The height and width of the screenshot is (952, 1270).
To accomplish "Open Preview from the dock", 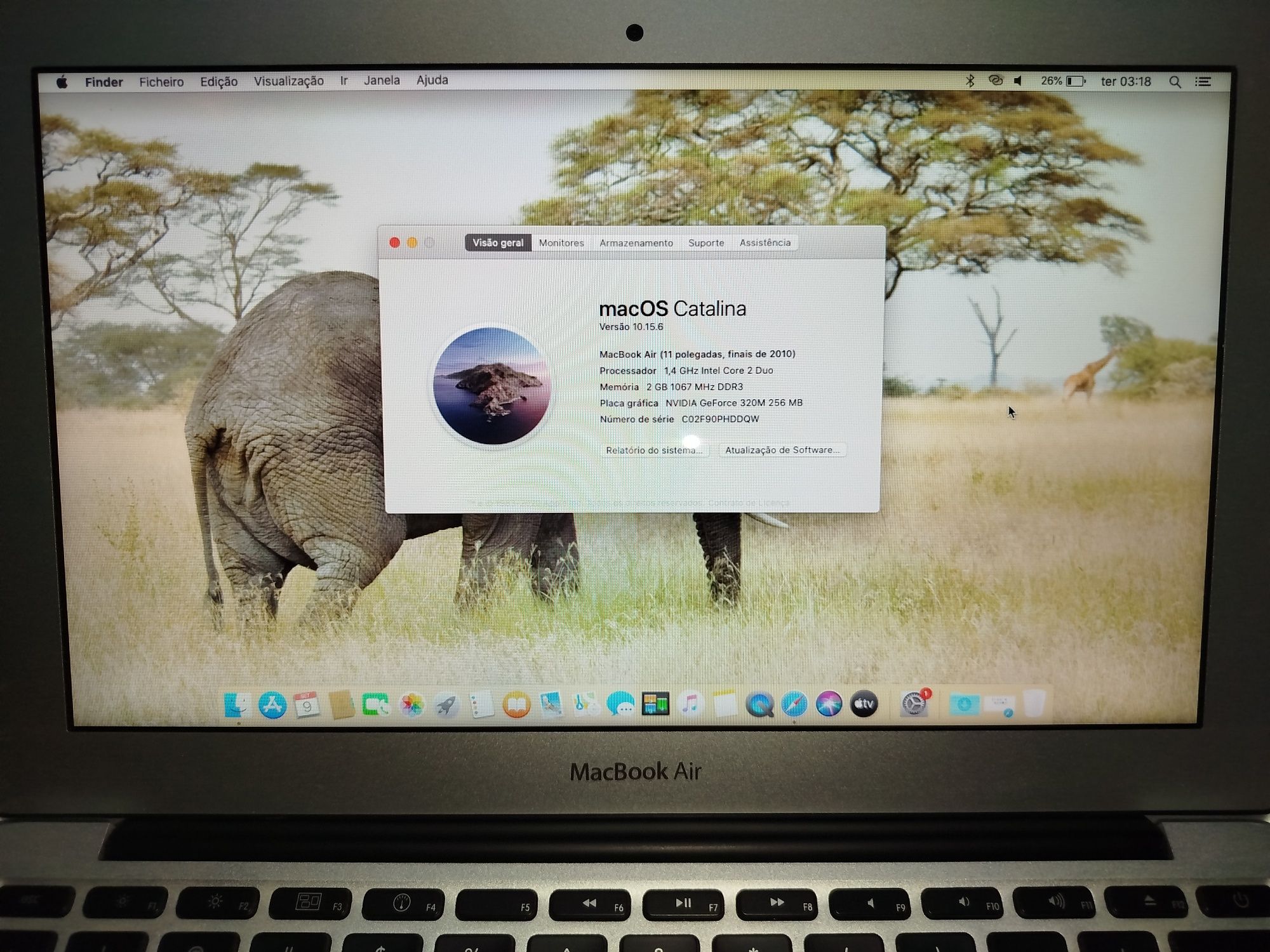I will pyautogui.click(x=551, y=704).
